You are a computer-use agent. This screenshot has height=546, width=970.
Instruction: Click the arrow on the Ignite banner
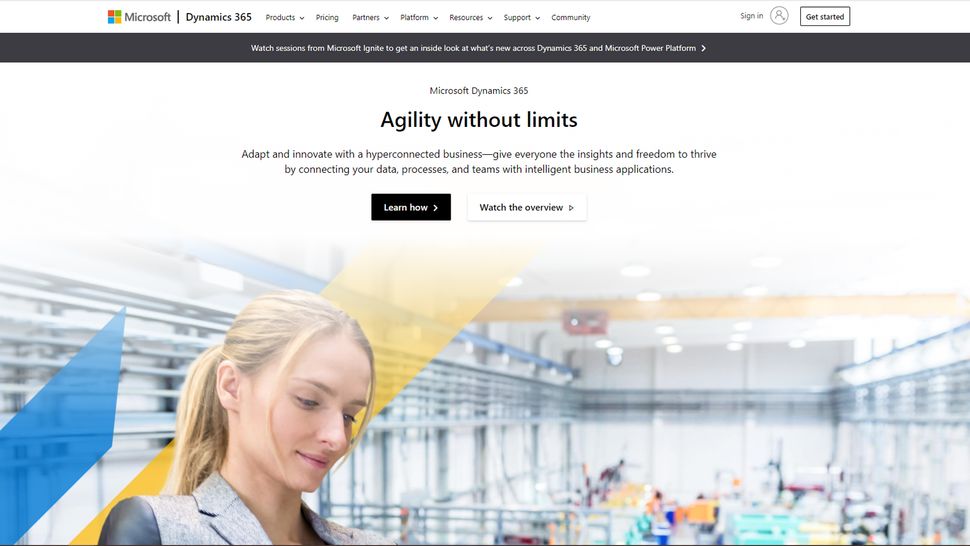(x=703, y=48)
